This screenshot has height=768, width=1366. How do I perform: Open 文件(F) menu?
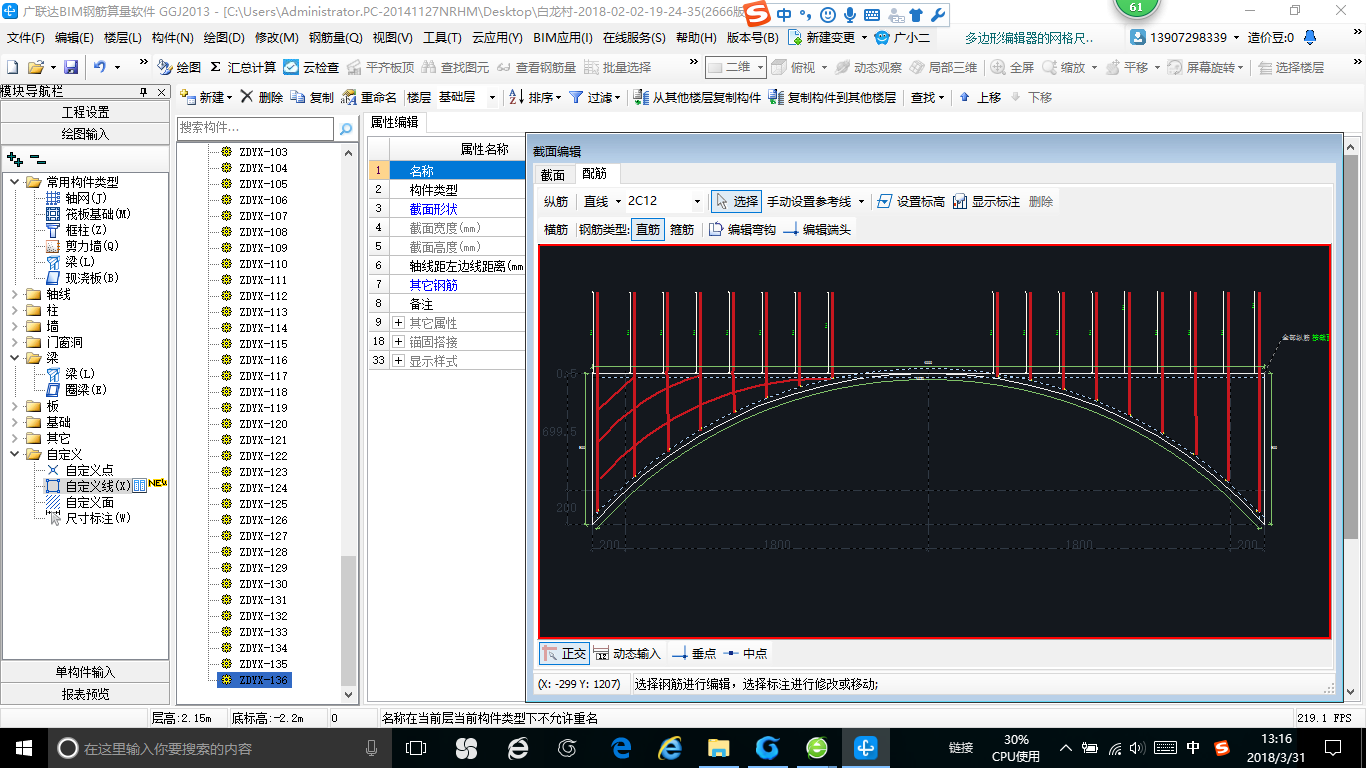coord(26,37)
